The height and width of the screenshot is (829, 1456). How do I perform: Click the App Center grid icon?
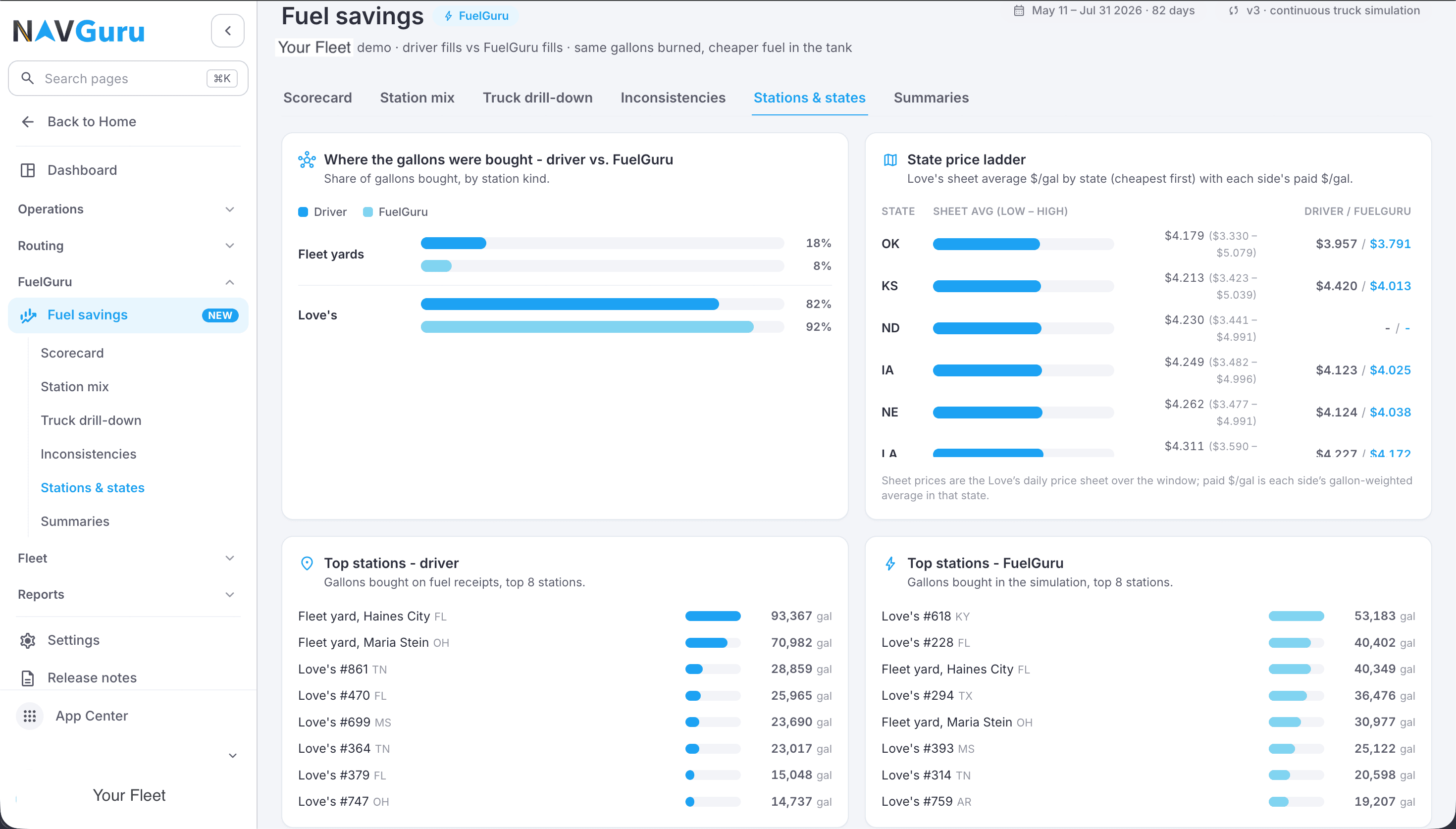coord(30,716)
